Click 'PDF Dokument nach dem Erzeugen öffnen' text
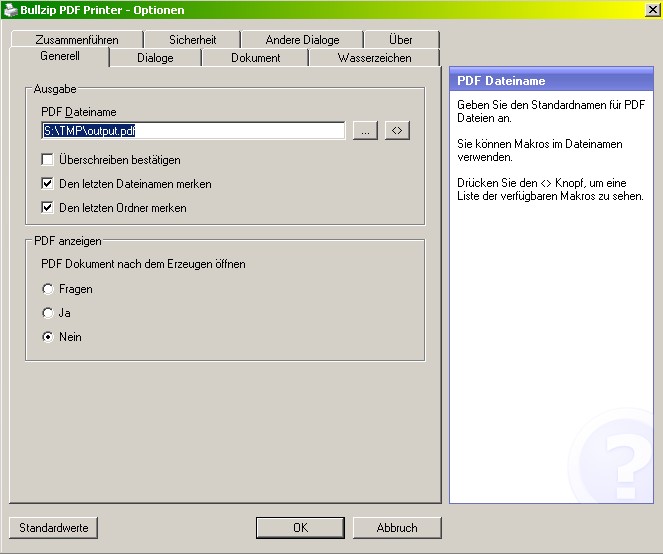This screenshot has width=663, height=554. 143,264
